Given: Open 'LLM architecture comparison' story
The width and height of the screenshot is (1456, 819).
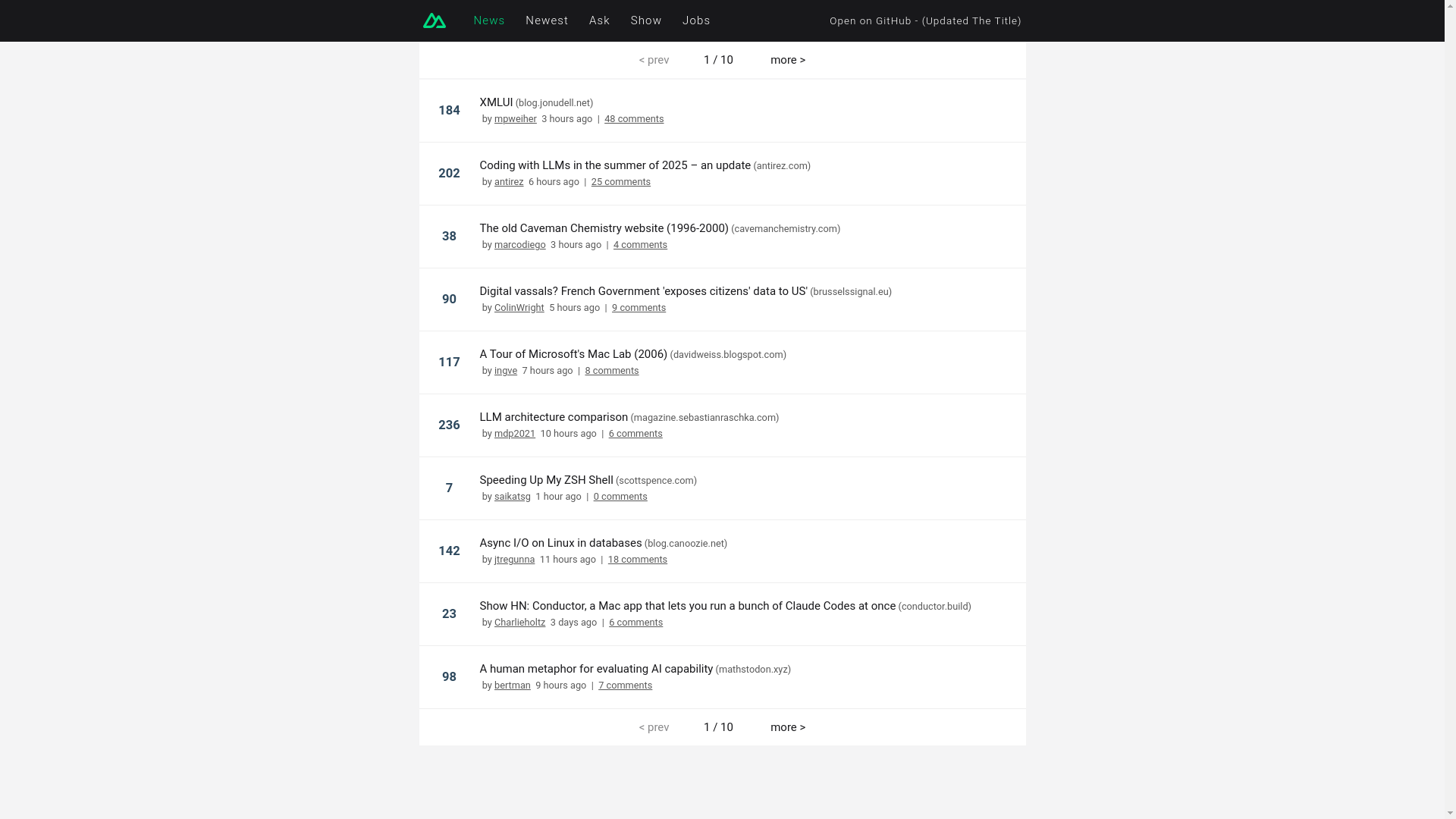Looking at the screenshot, I should (x=554, y=417).
